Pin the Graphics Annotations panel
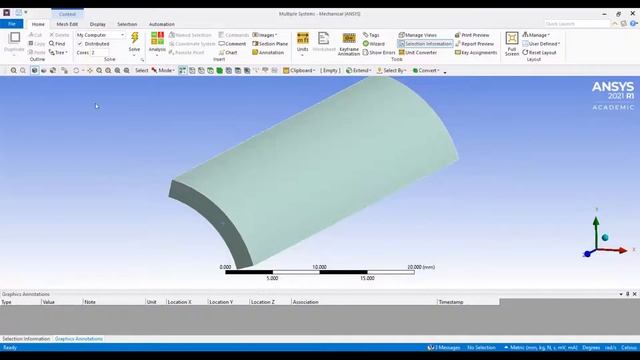This screenshot has height=360, width=640. click(628, 294)
